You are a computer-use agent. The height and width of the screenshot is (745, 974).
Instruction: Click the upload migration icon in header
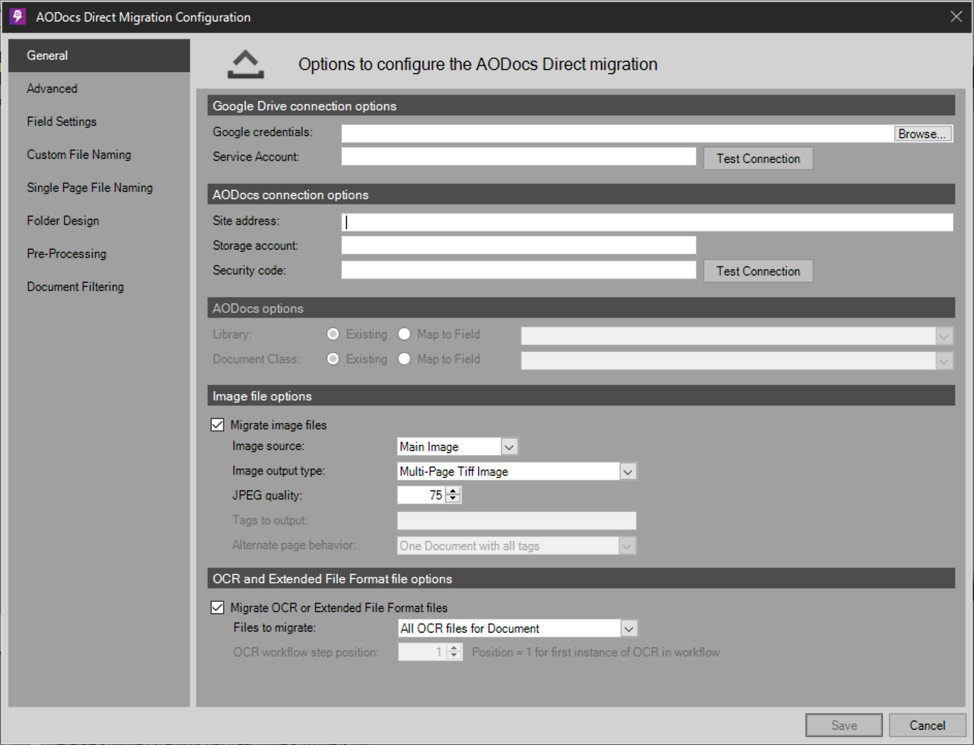coord(245,65)
